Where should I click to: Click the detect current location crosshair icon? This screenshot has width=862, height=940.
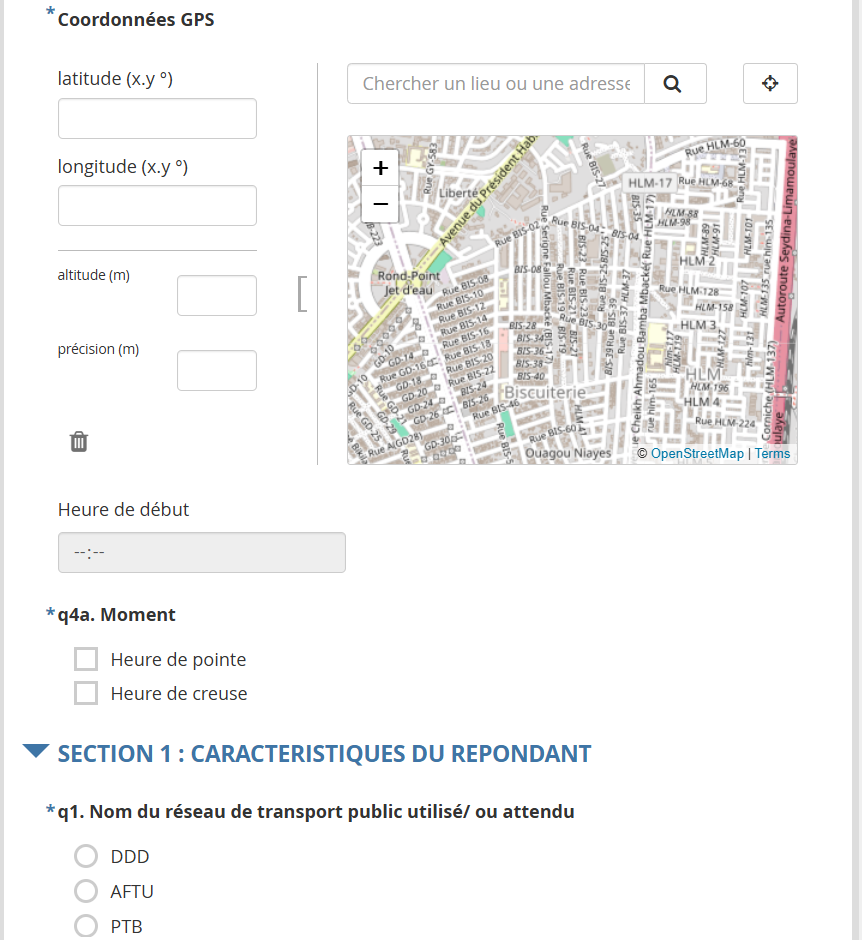770,84
